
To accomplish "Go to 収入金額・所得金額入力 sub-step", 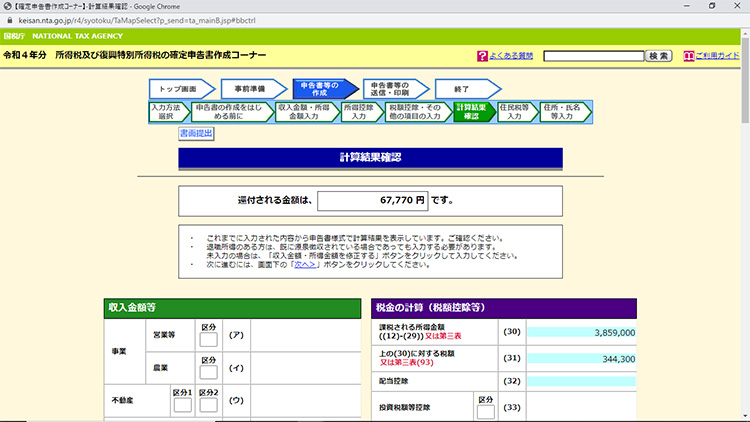I will coord(304,111).
